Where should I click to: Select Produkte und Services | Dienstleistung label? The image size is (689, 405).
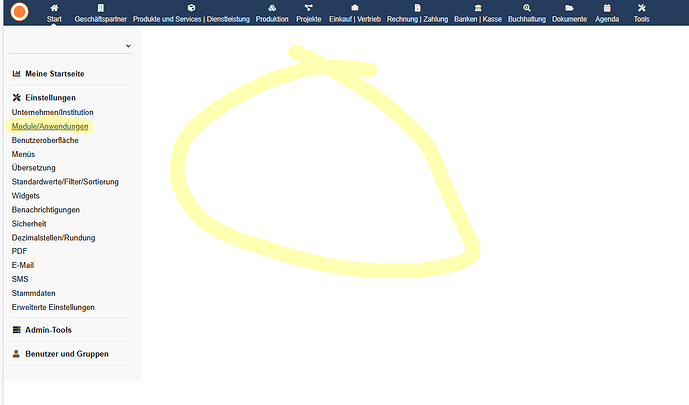point(191,19)
